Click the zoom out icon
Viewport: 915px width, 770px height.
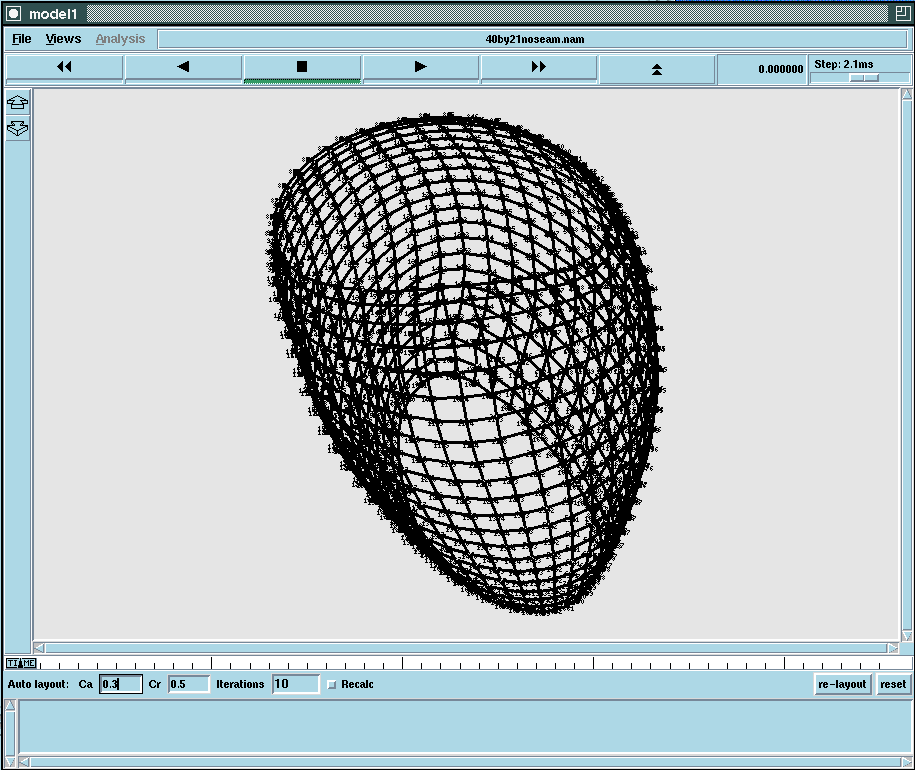click(18, 128)
